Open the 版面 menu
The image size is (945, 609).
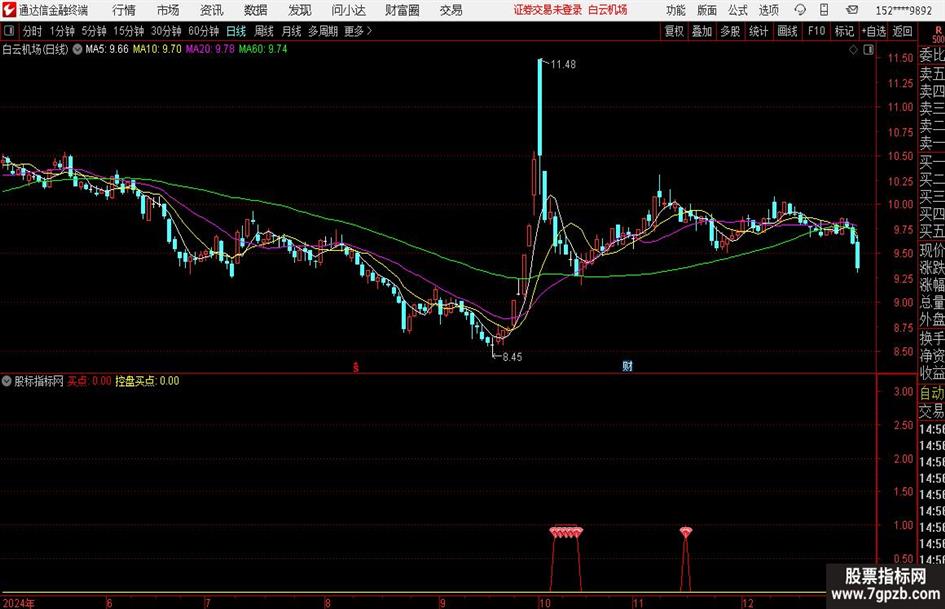[x=707, y=10]
